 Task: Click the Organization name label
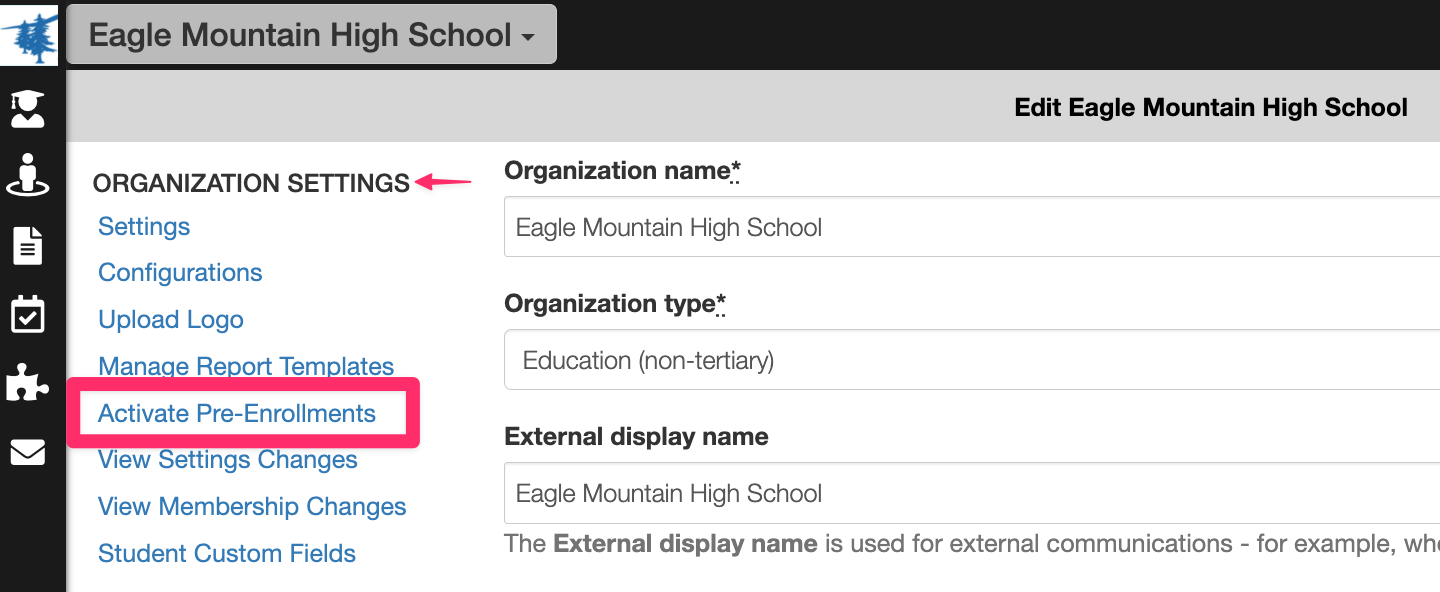(622, 171)
